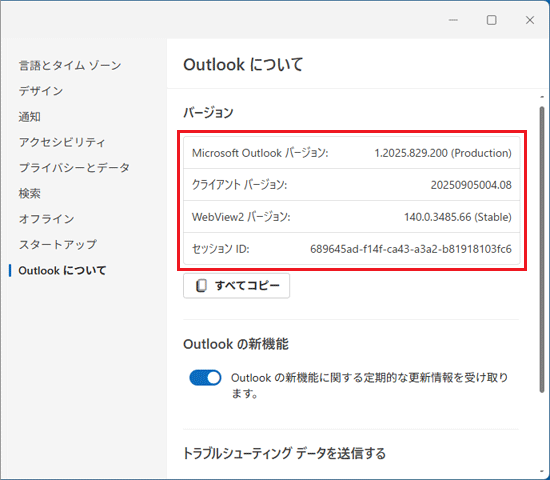550x480 pixels.
Task: Open アクセシビリティ settings page
Action: [x=62, y=142]
